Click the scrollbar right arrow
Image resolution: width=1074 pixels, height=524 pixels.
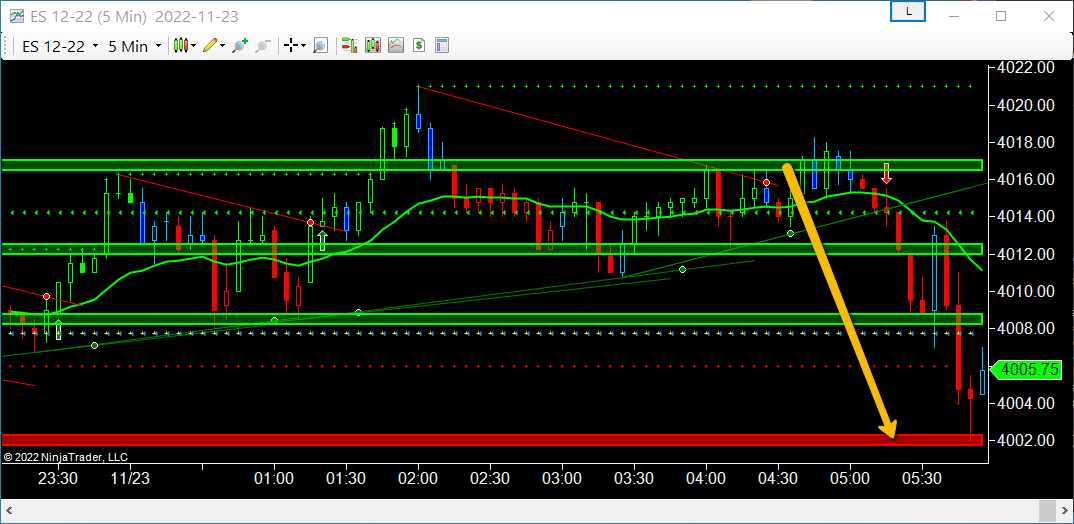(x=1064, y=511)
